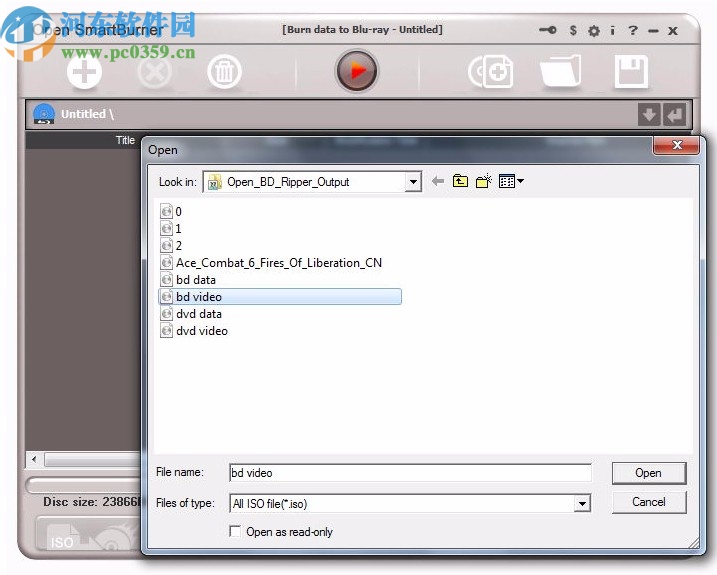Click the info 'i' icon
Viewport: 717px width, 575px height.
[612, 31]
